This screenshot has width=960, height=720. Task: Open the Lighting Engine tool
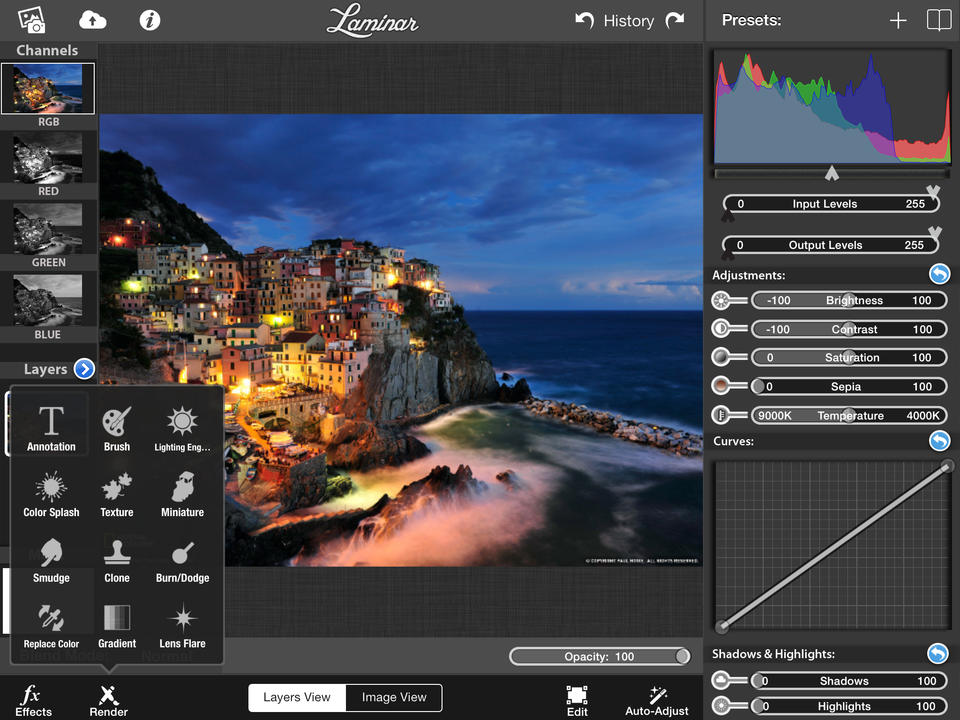tap(182, 429)
